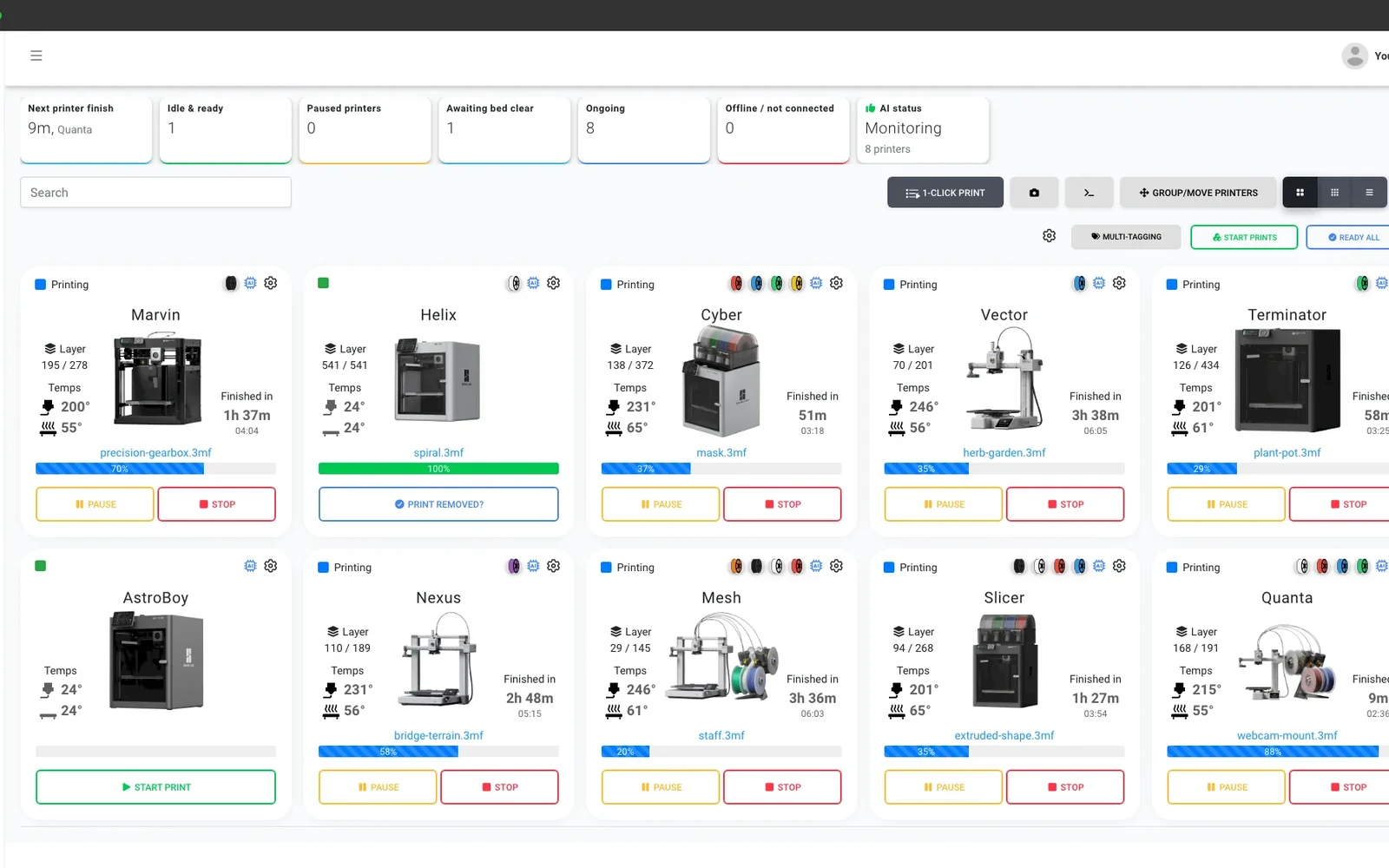Click Nexus purple filament spool icon
This screenshot has height=868, width=1389.
[514, 566]
